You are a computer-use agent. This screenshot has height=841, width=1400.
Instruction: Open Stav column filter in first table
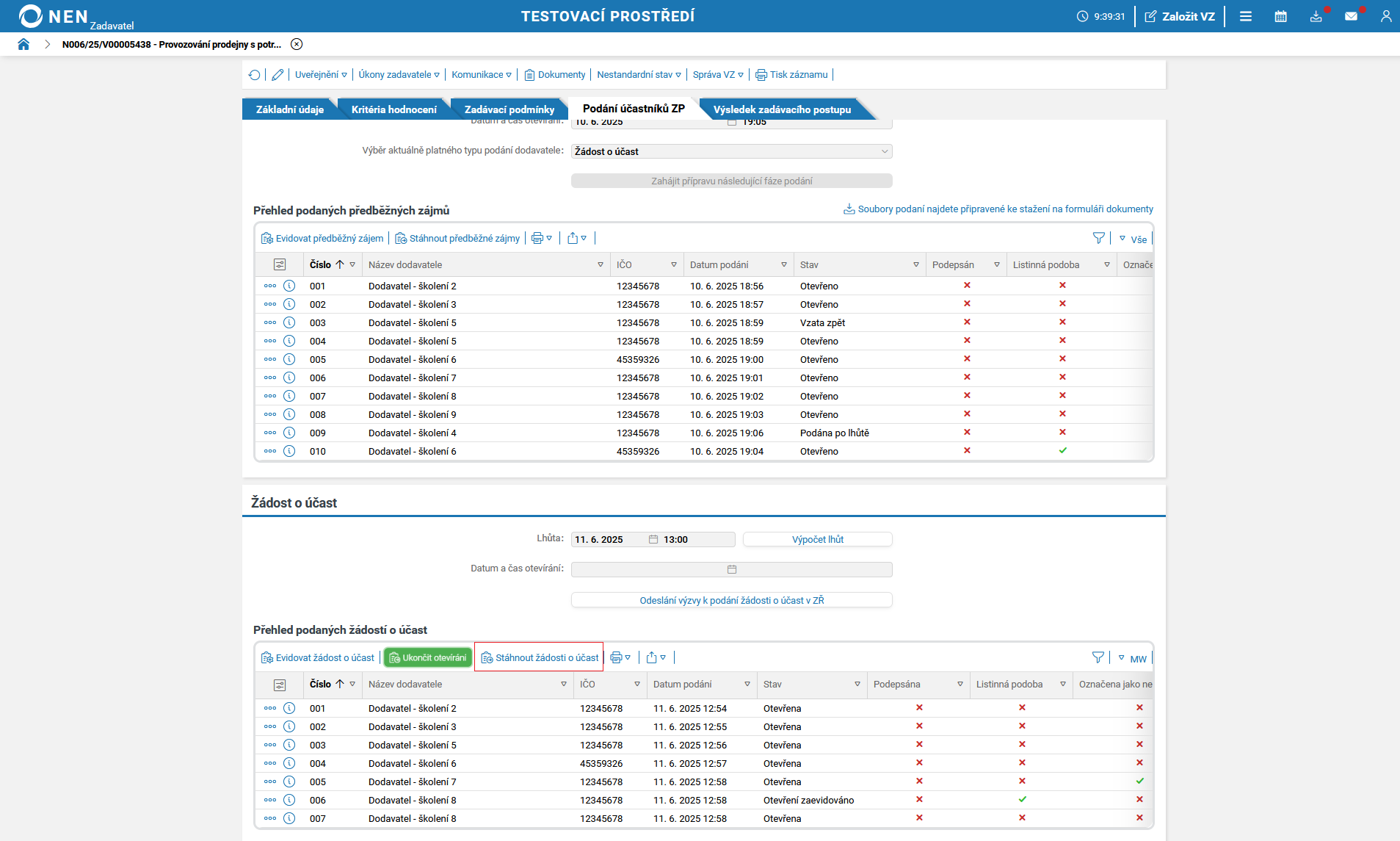tap(916, 265)
